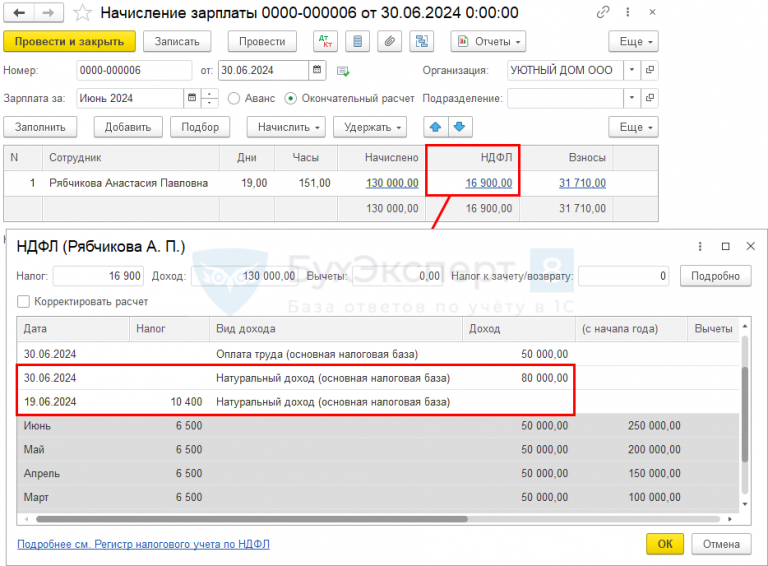The height and width of the screenshot is (566, 768).
Task: Click the Провести button
Action: click(262, 42)
